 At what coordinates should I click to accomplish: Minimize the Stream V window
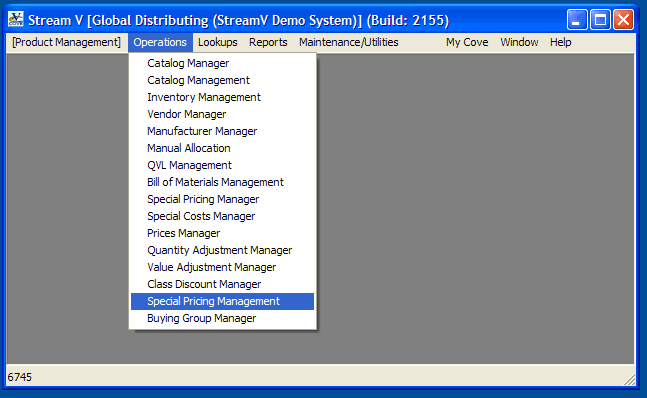pyautogui.click(x=577, y=19)
